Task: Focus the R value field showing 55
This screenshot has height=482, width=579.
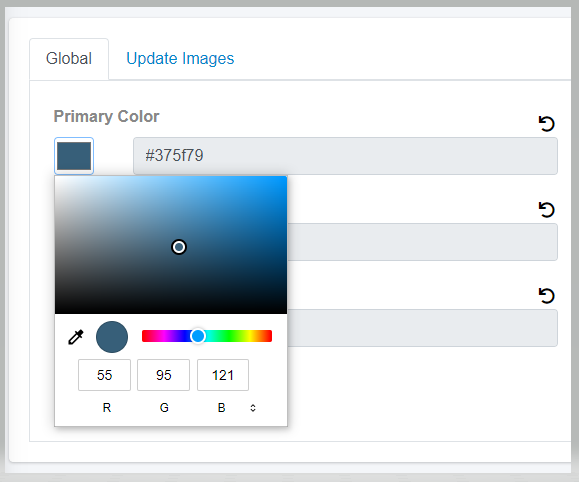Action: coord(105,375)
